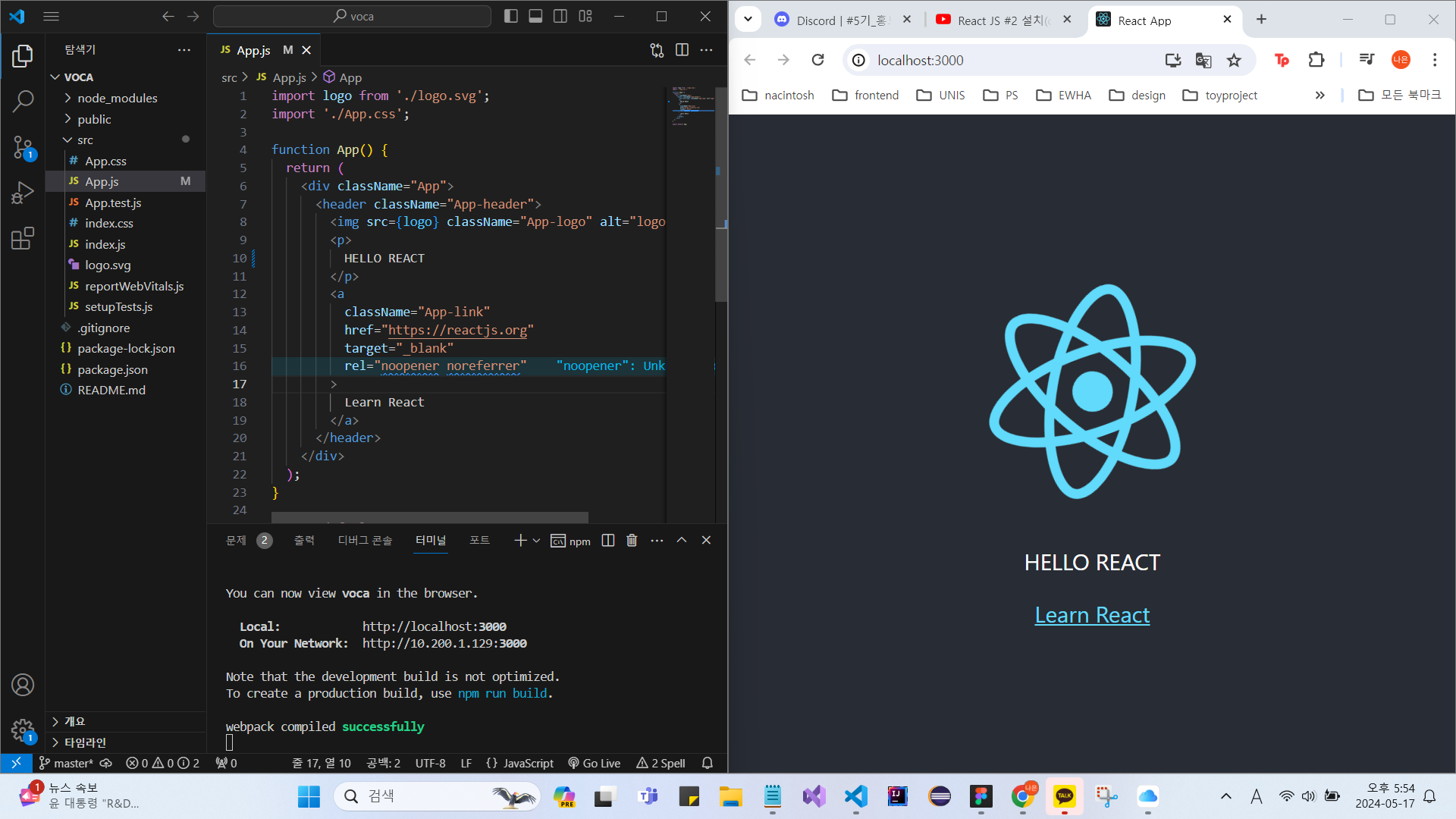Open the https://reactjs.org link in code

[457, 330]
